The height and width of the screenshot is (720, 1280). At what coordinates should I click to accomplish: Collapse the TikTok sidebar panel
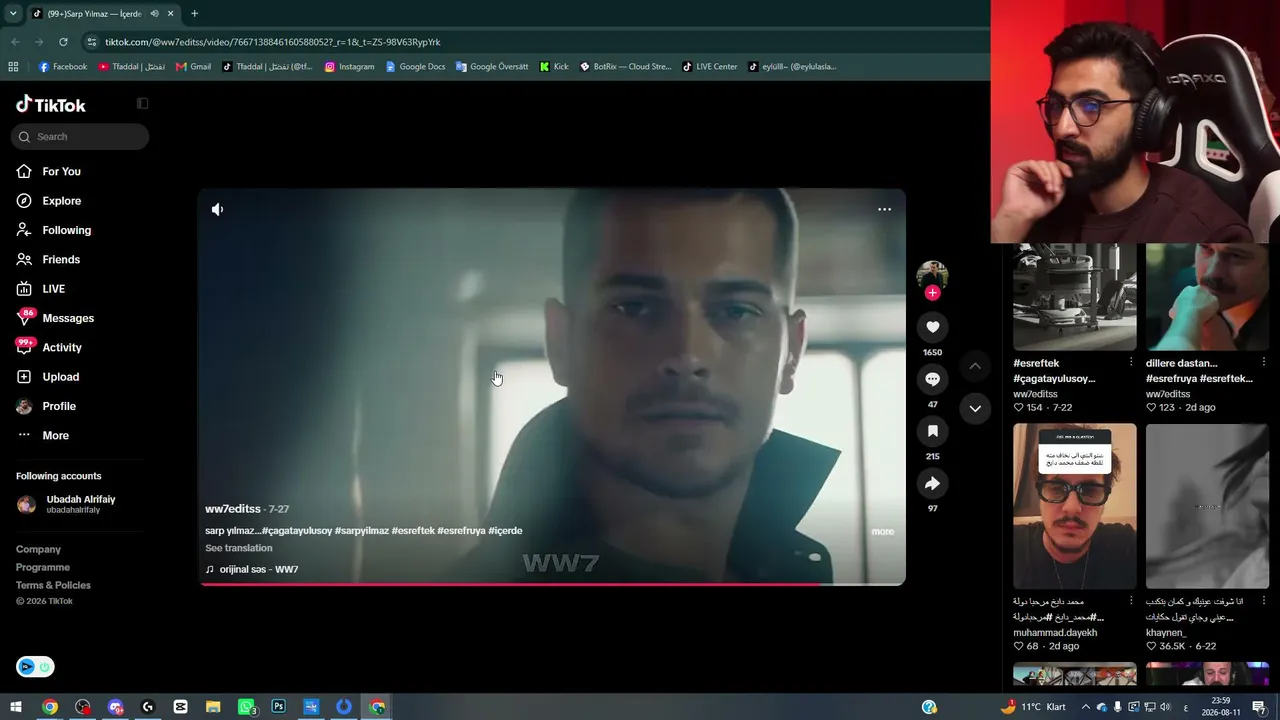coord(142,103)
